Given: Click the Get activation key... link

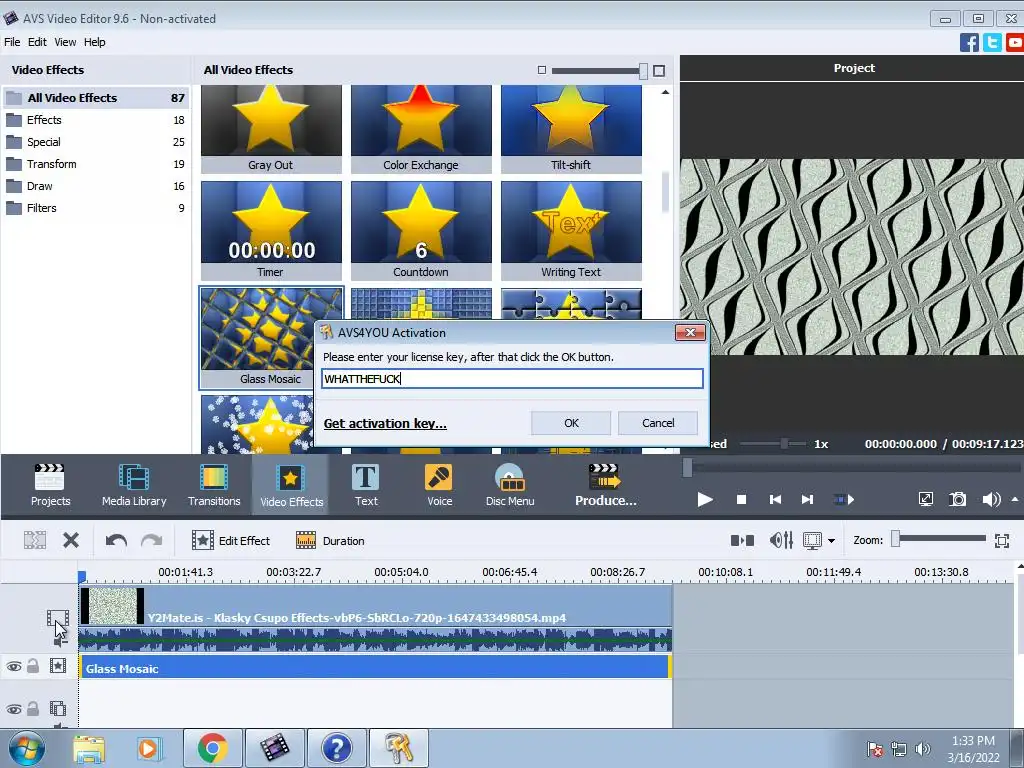Looking at the screenshot, I should 385,423.
